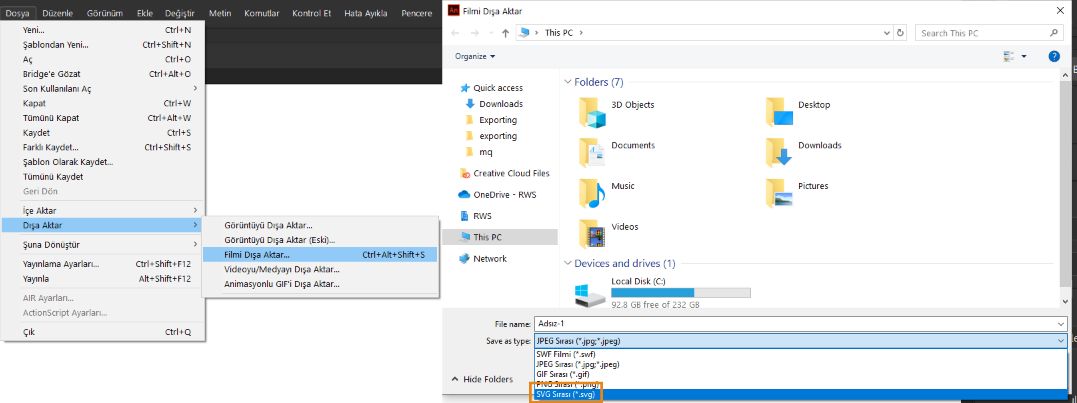Choose Kapat menu entry
This screenshot has width=1077, height=403.
point(102,104)
